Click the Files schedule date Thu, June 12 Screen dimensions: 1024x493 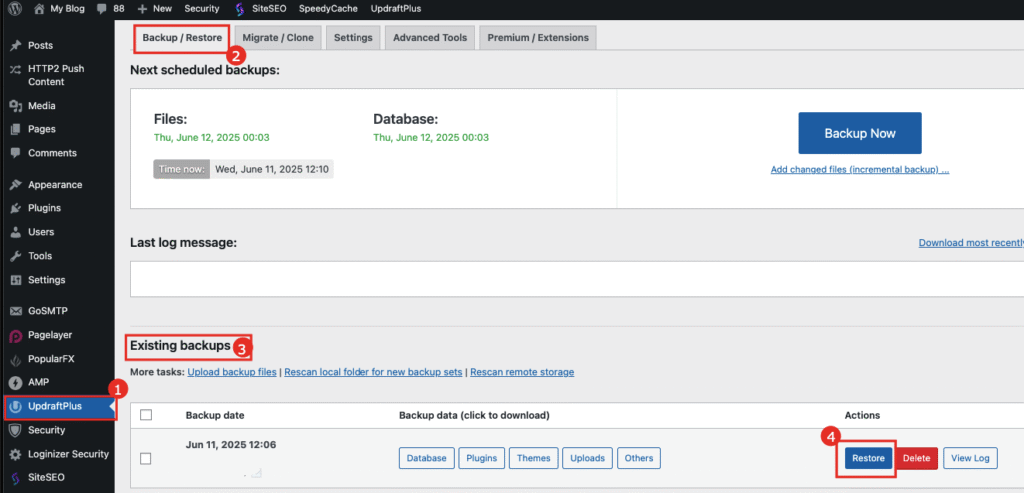pos(212,138)
